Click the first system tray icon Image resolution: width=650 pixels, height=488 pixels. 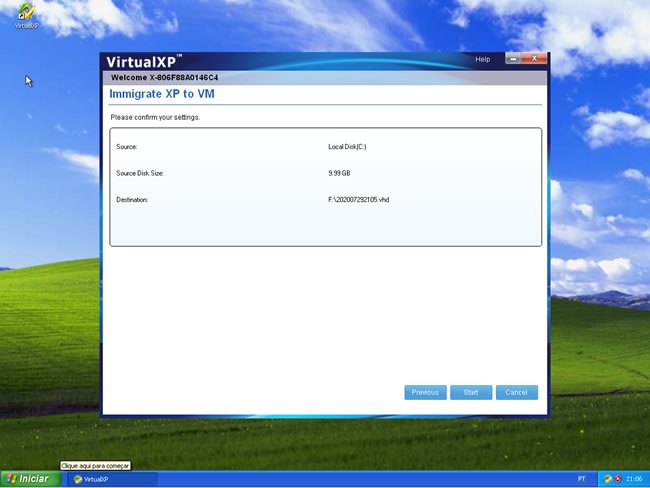[x=607, y=479]
